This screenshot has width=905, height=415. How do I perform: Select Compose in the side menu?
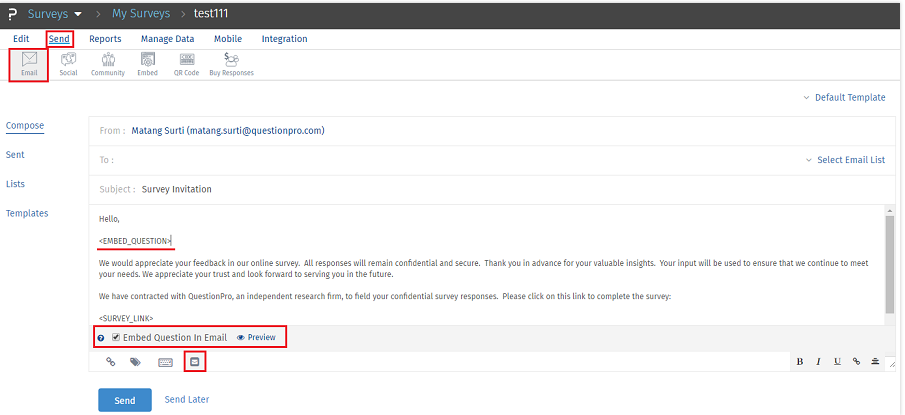(x=25, y=126)
